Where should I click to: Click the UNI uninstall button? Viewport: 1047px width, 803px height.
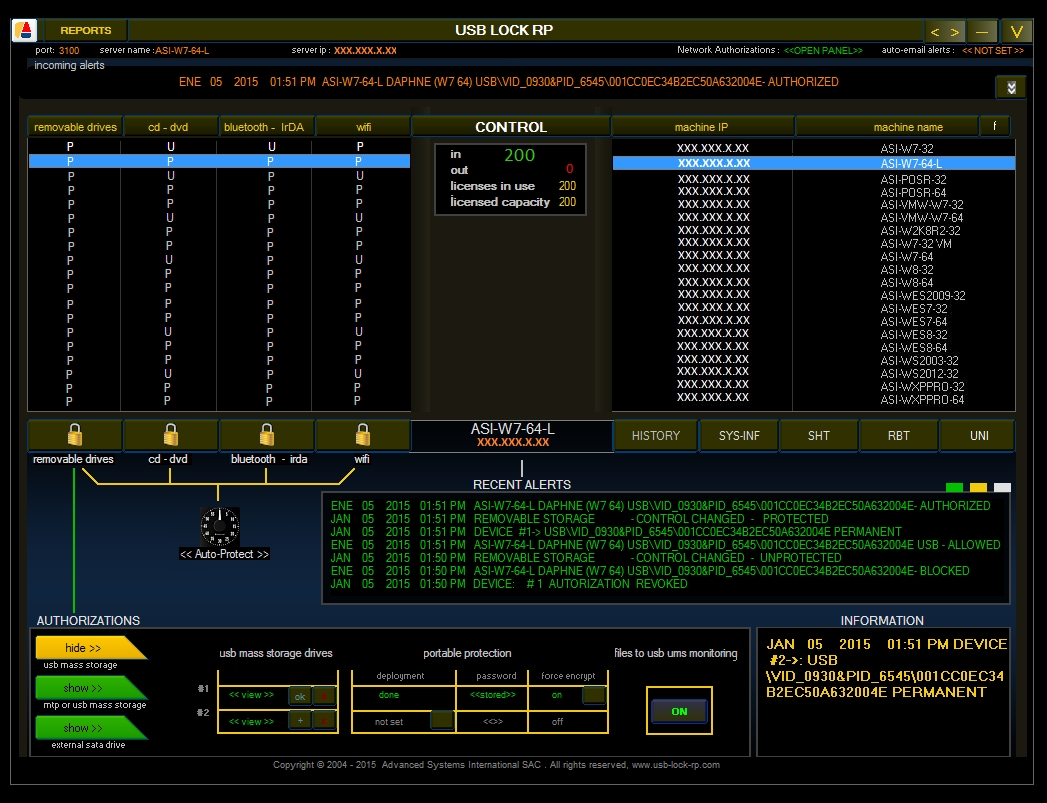click(979, 435)
